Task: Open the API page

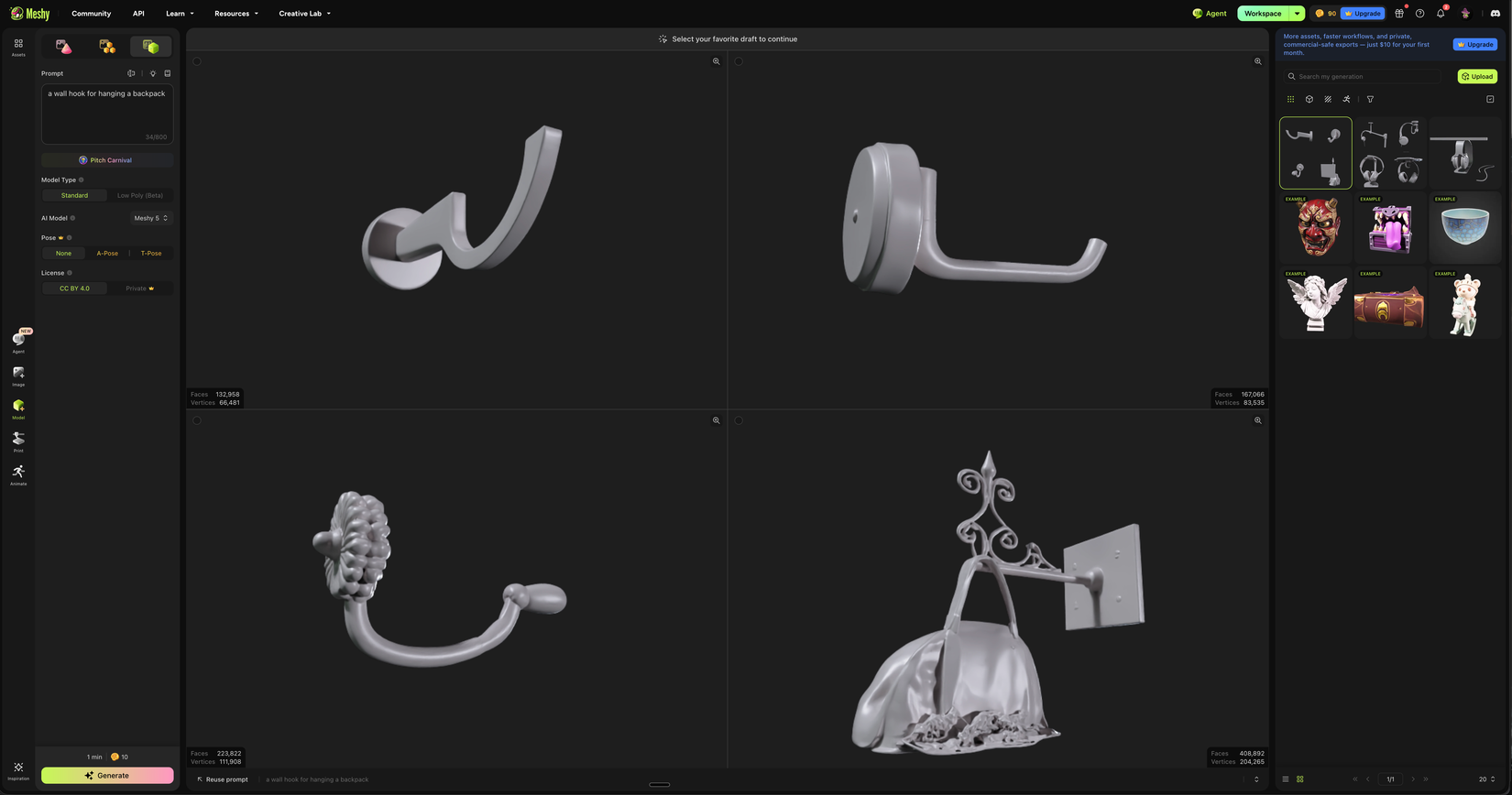Action: click(138, 14)
